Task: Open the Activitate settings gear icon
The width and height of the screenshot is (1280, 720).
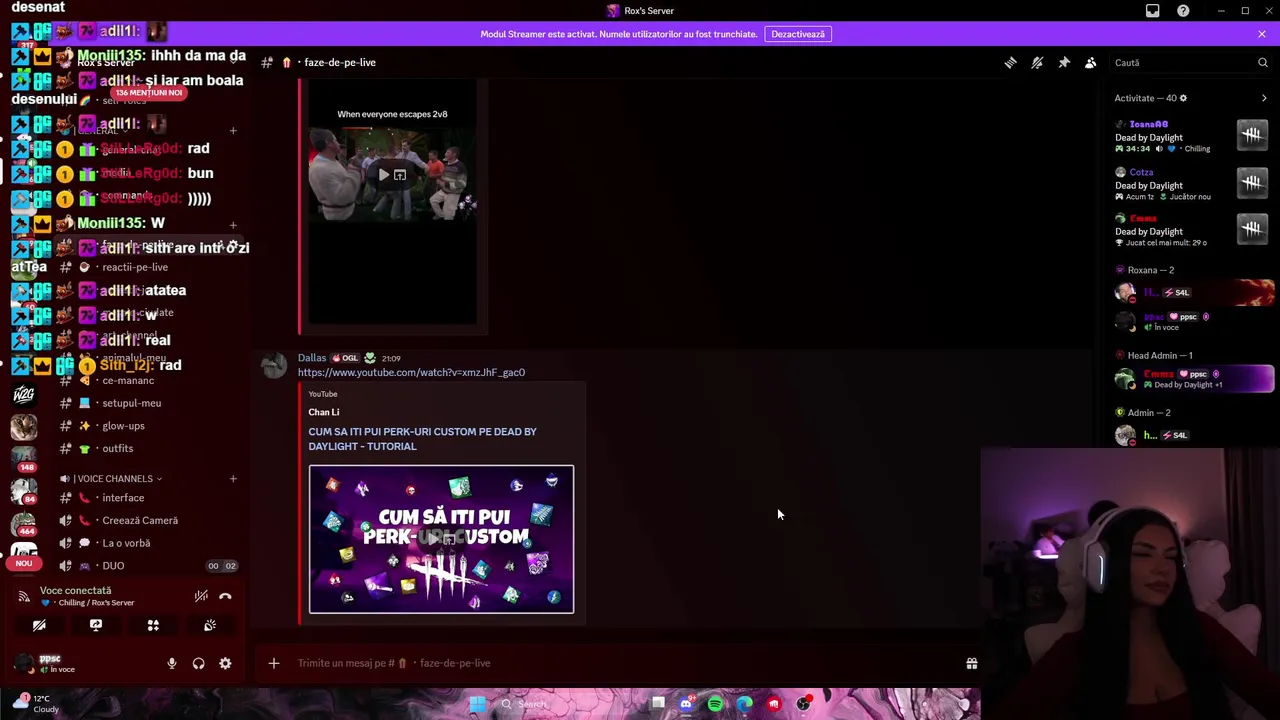Action: 1183,98
